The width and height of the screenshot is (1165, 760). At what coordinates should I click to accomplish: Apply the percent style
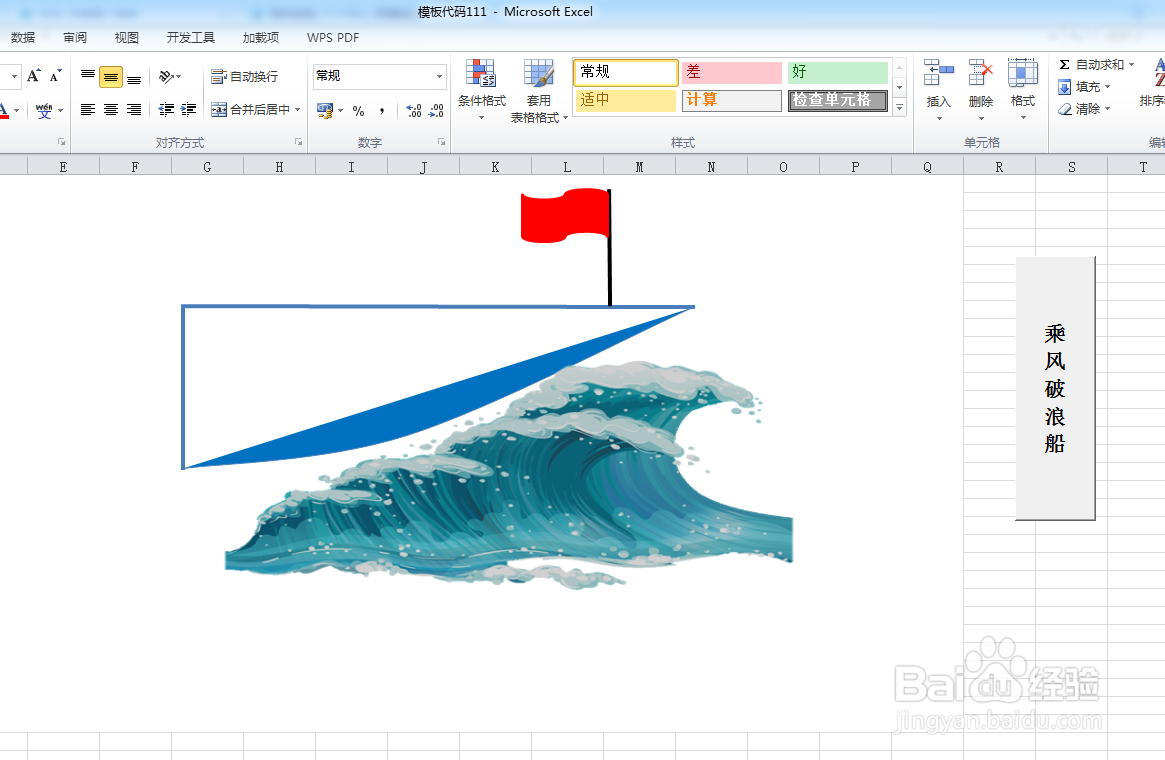[x=358, y=110]
